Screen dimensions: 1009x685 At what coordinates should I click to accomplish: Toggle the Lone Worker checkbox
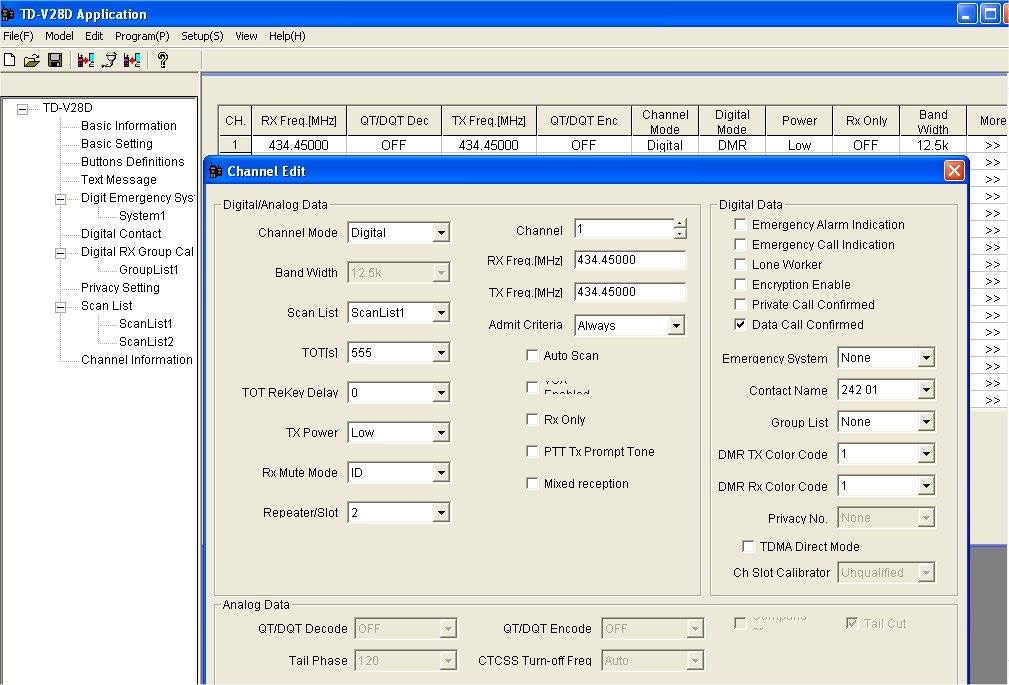(740, 264)
